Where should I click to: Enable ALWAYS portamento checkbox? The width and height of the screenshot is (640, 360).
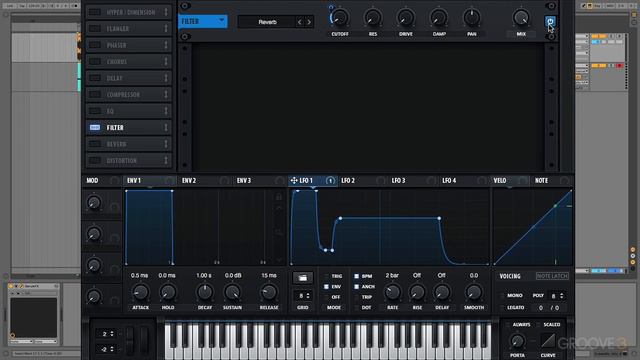click(x=507, y=325)
